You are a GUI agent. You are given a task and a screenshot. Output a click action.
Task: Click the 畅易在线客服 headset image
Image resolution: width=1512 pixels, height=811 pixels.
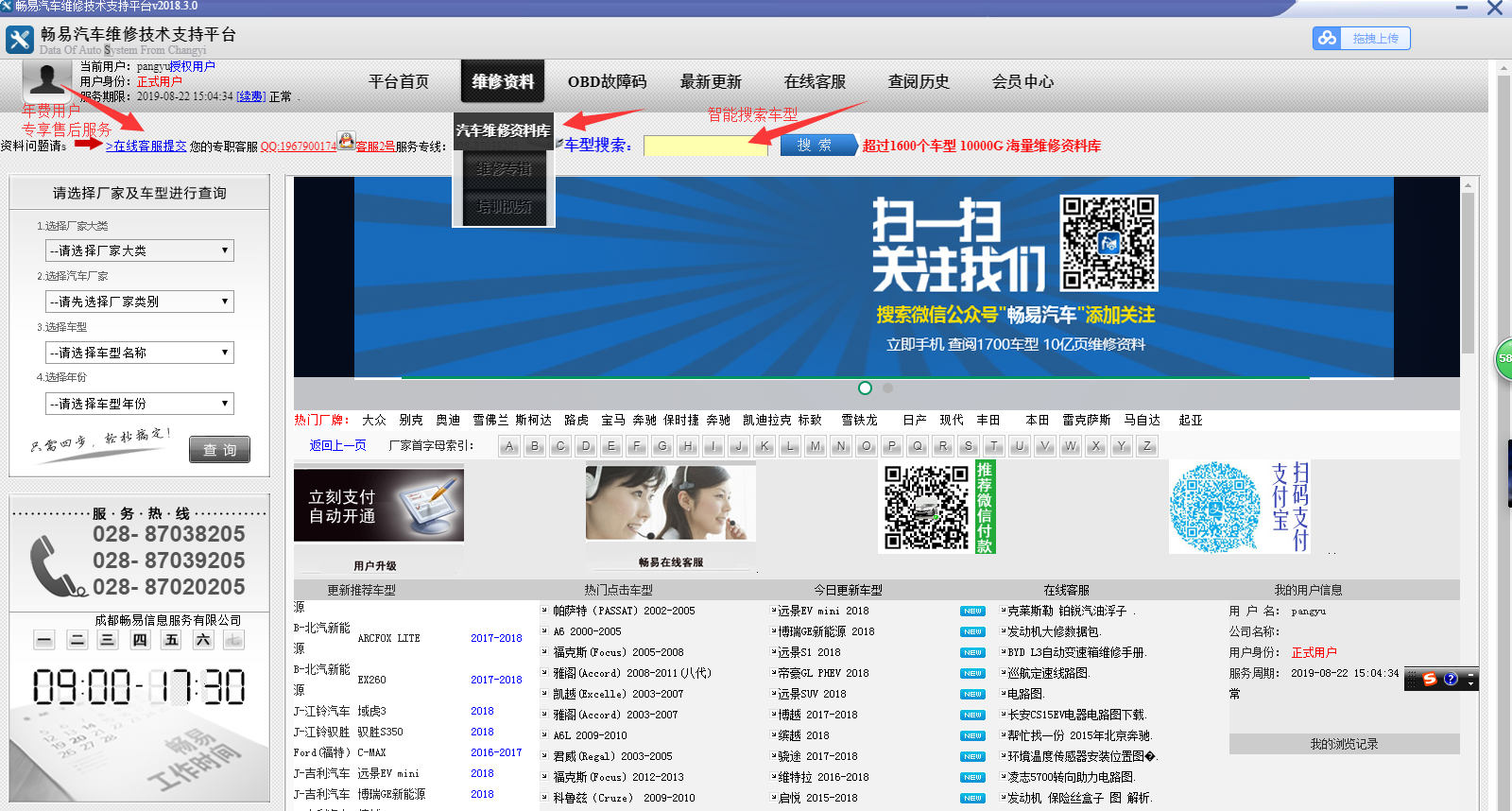(671, 503)
